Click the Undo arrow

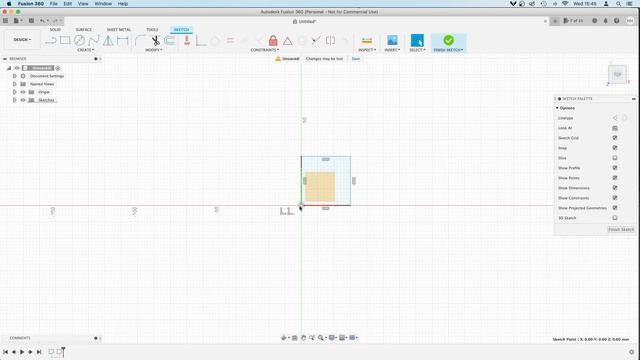pyautogui.click(x=42, y=21)
